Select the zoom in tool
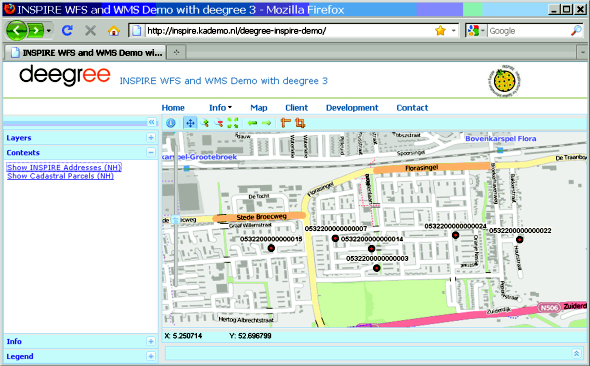The image size is (590, 366). [x=205, y=123]
